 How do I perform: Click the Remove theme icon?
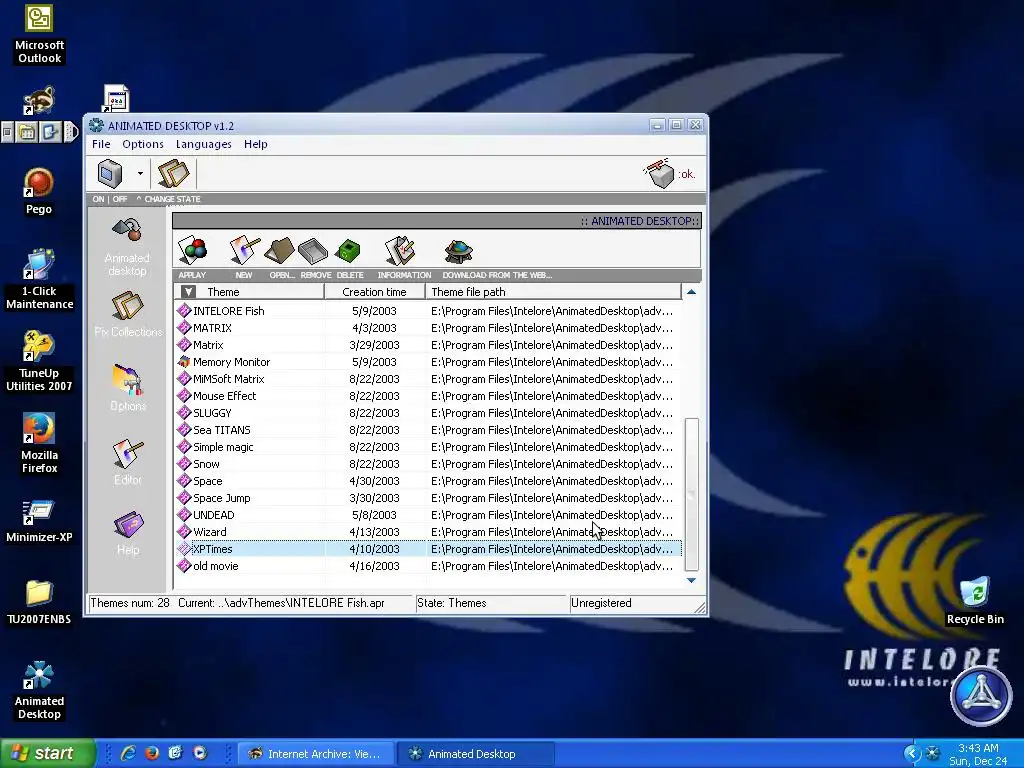pos(313,251)
